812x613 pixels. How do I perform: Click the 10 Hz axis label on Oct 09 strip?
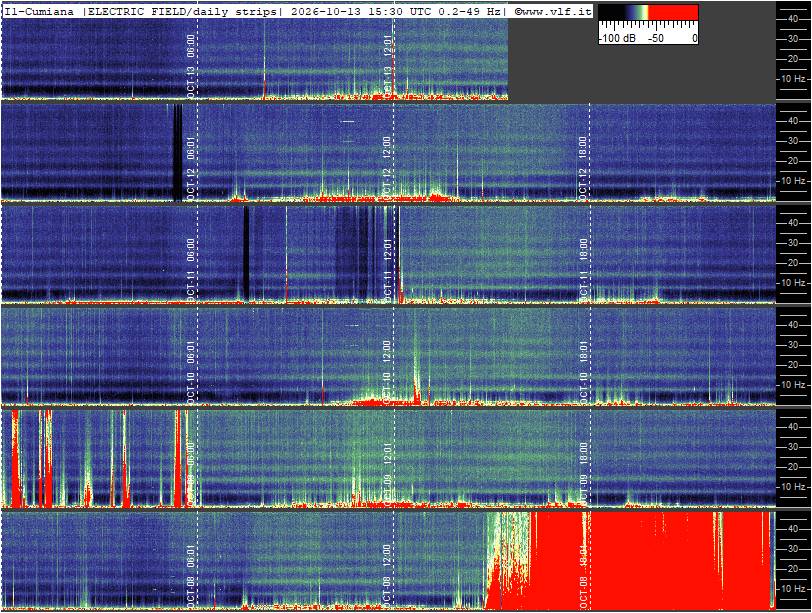793,487
